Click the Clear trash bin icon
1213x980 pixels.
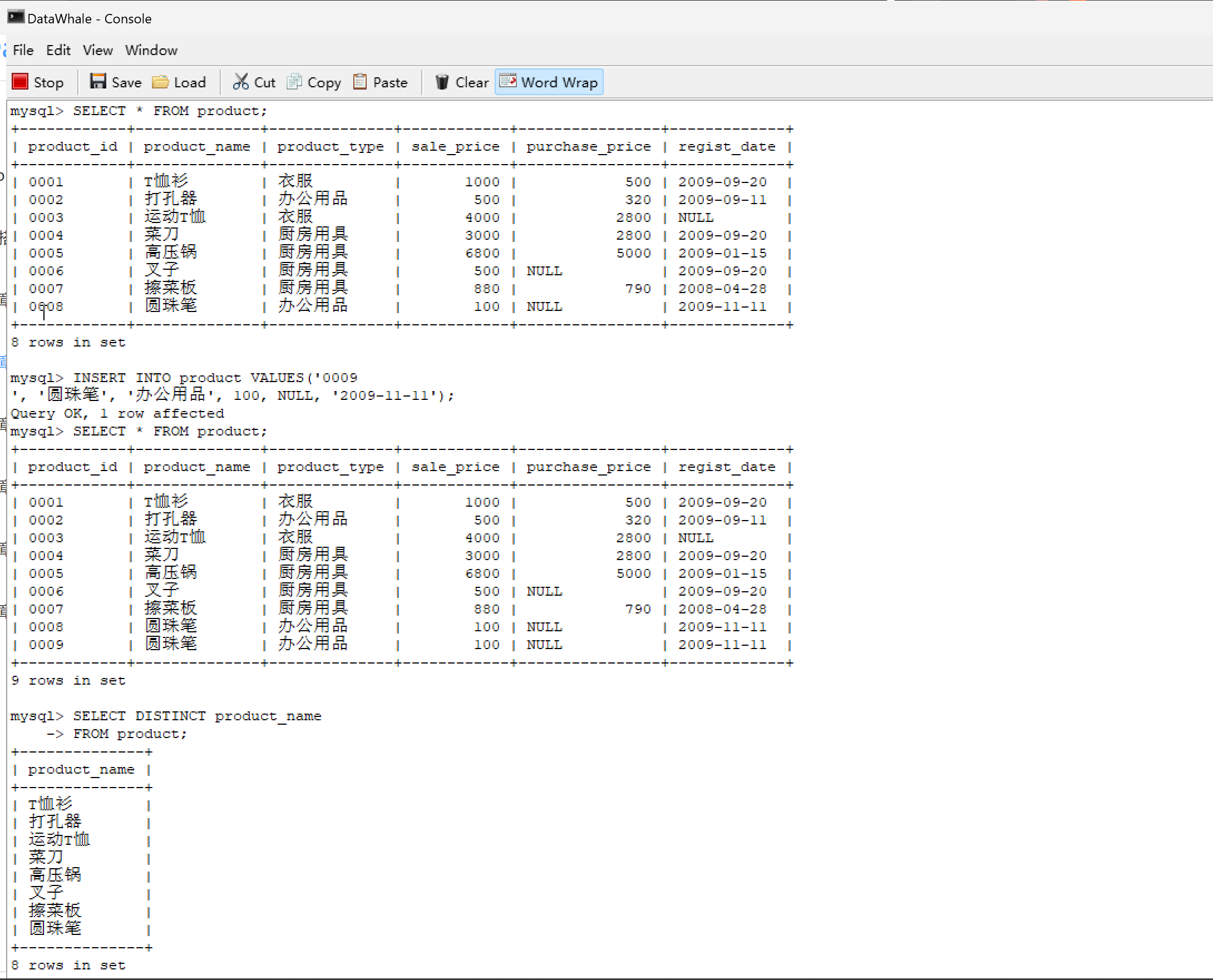click(442, 82)
